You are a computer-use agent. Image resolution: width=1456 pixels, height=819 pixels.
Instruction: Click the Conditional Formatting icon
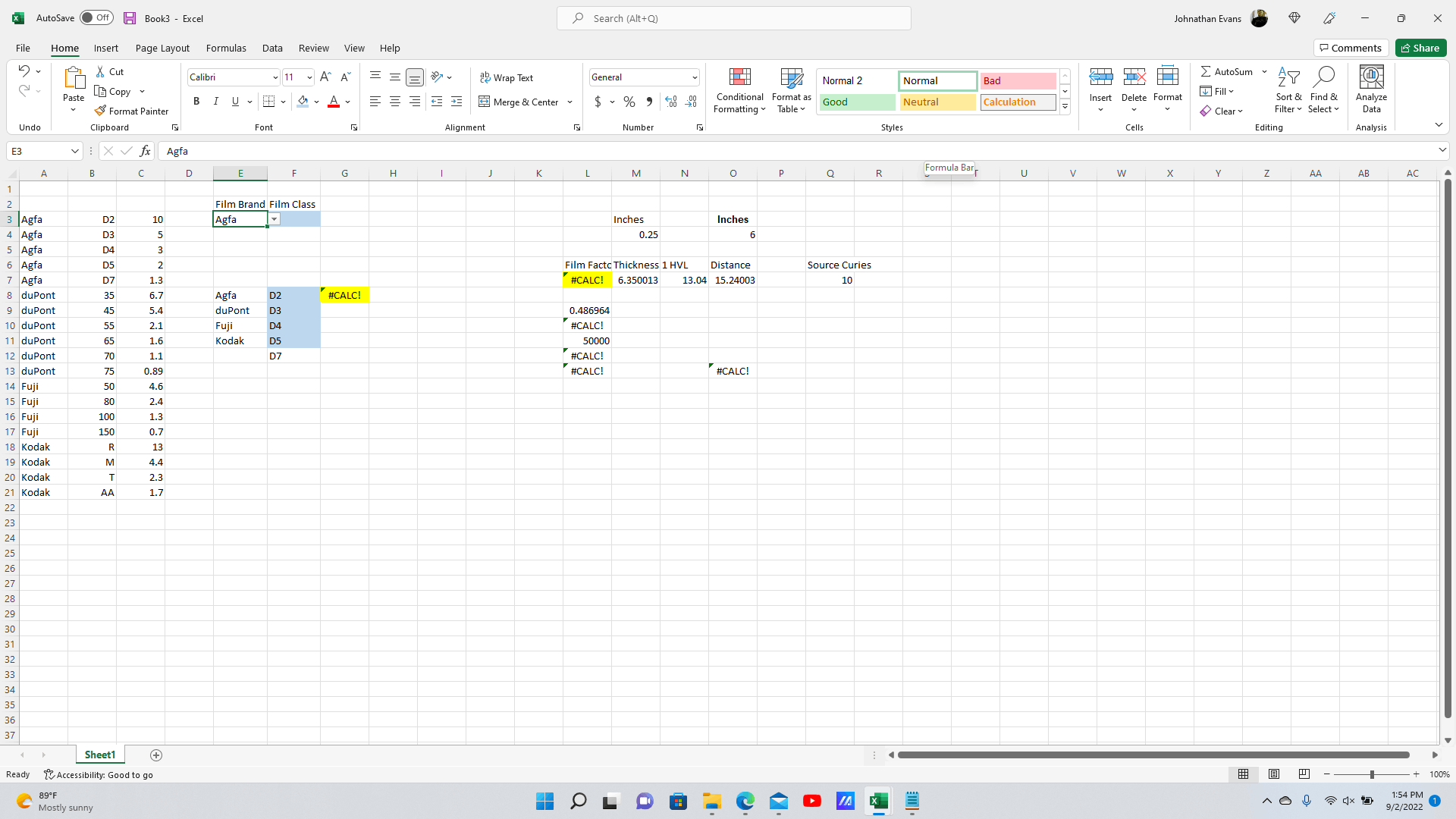tap(739, 78)
